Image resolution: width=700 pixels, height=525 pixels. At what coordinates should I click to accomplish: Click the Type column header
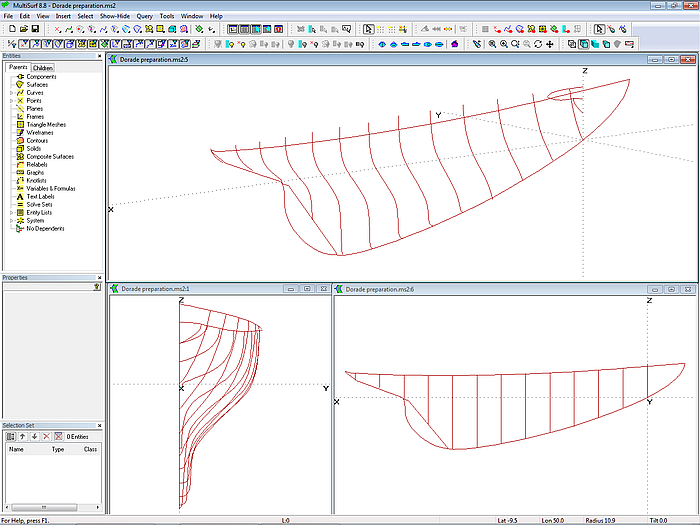click(x=58, y=450)
